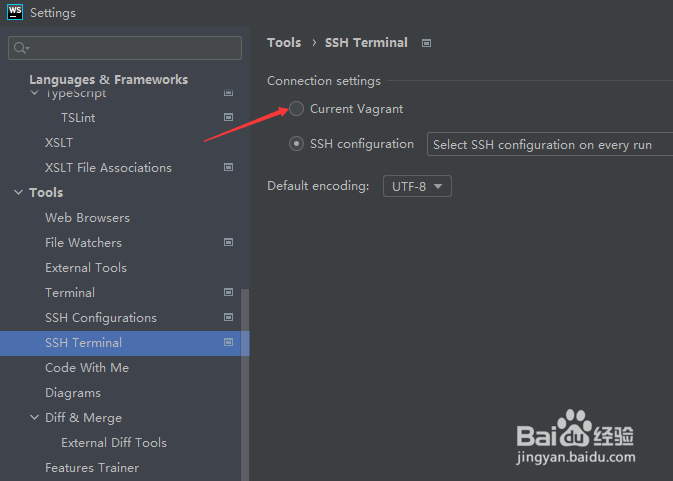673x481 pixels.
Task: Open the Default encoding UTF-8 dropdown
Action: (x=417, y=186)
